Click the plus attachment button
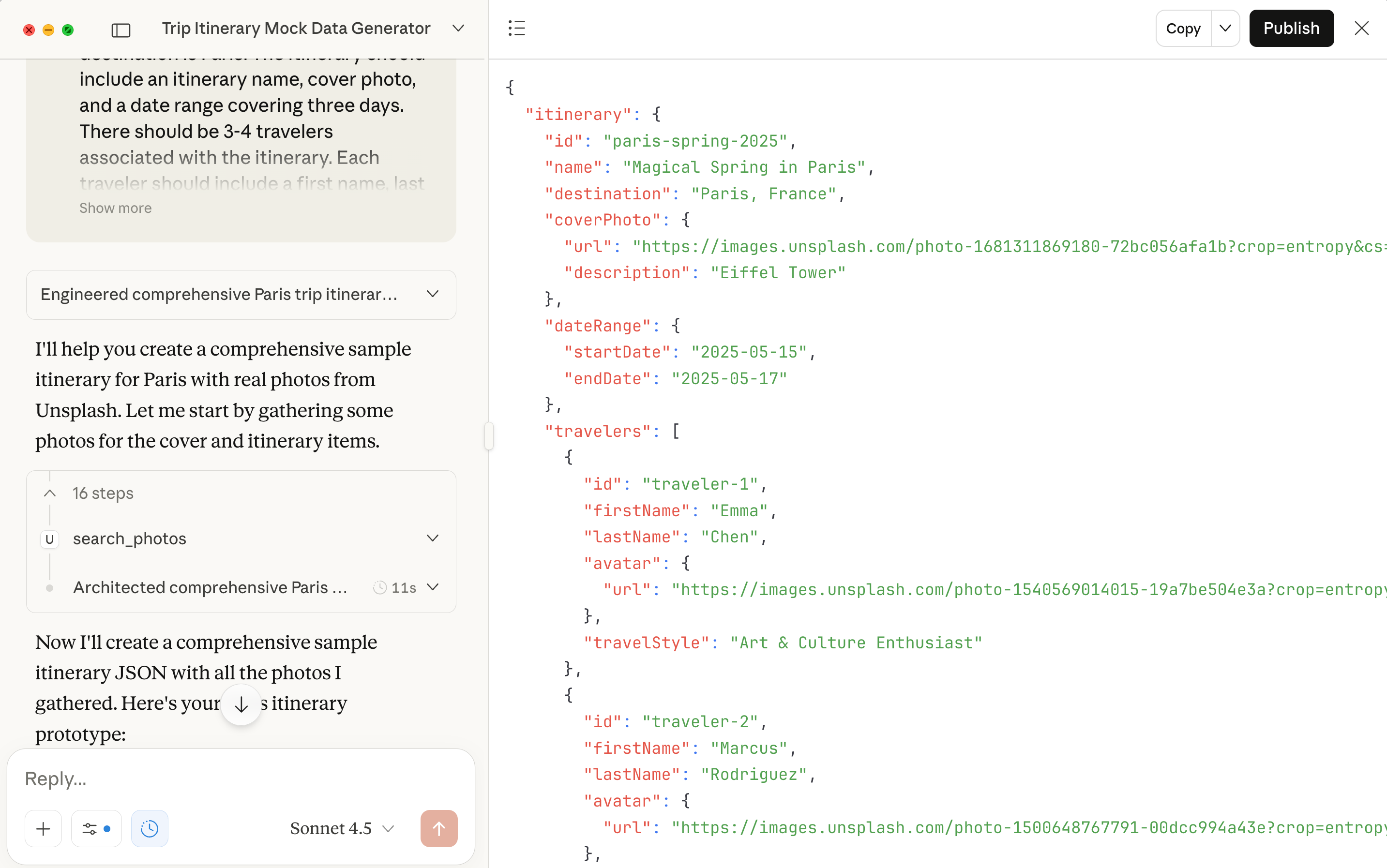Screen dimensions: 1387x868 pos(43,828)
